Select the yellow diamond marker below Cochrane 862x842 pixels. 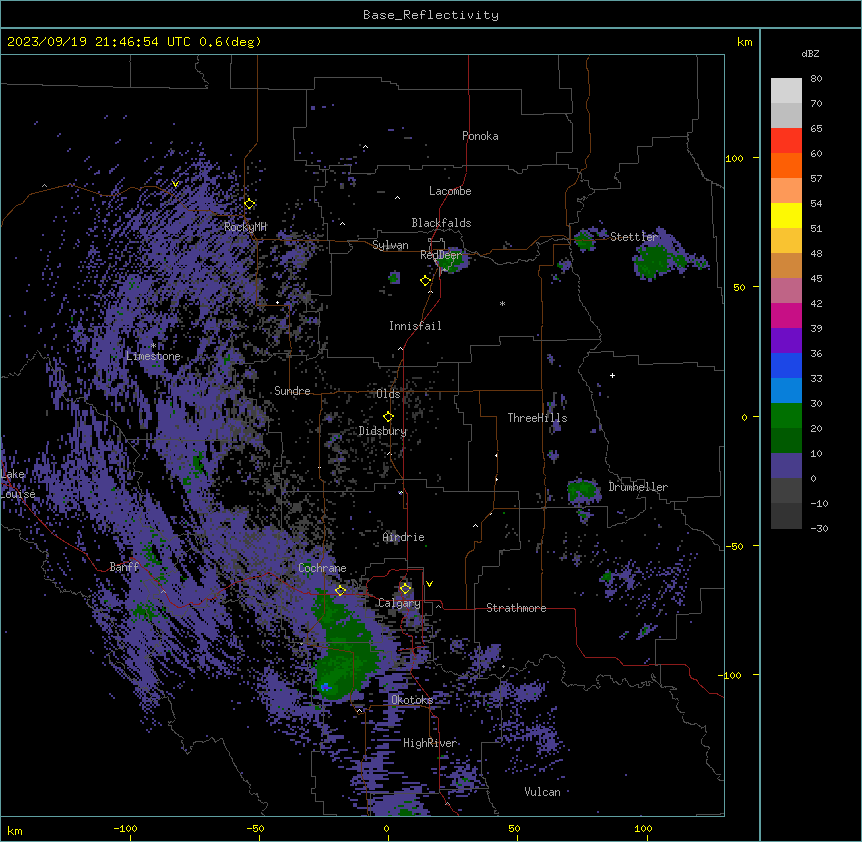click(x=341, y=590)
